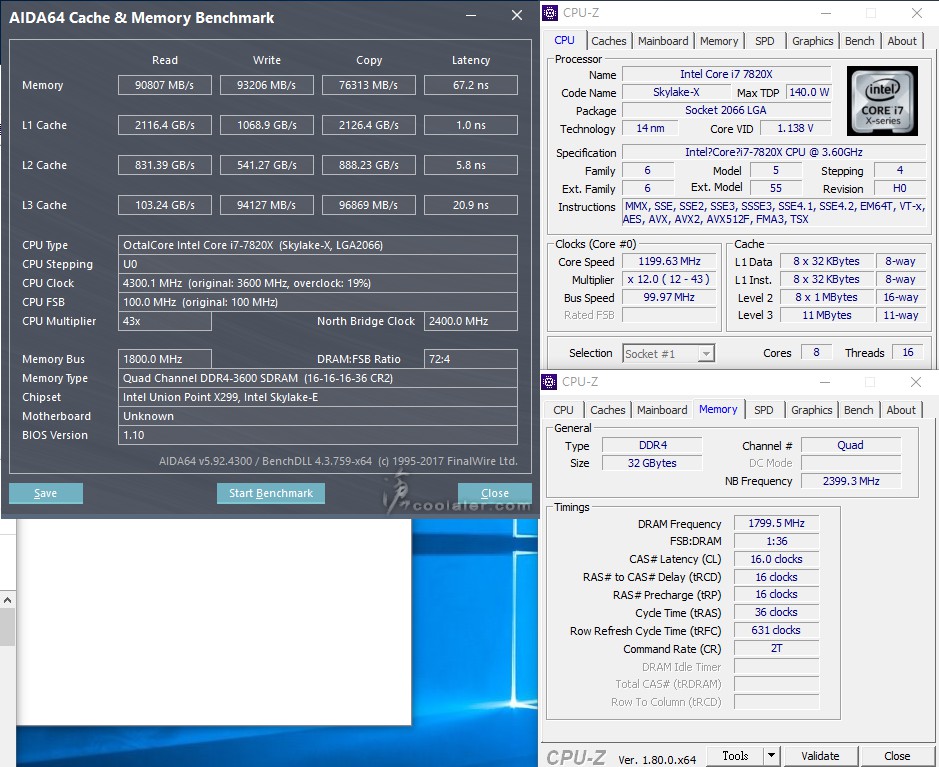
Task: Select Bench tab in top CPU-Z window
Action: pyautogui.click(x=859, y=41)
